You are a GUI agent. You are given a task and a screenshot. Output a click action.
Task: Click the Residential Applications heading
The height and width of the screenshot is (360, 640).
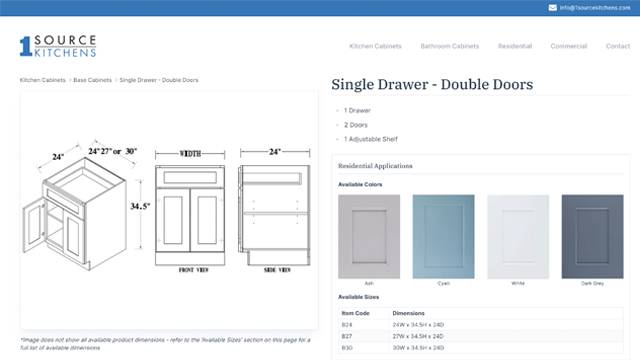[x=375, y=166]
